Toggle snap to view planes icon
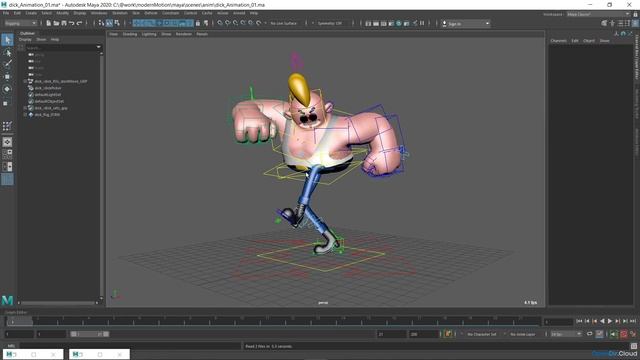The width and height of the screenshot is (640, 360). [x=251, y=23]
